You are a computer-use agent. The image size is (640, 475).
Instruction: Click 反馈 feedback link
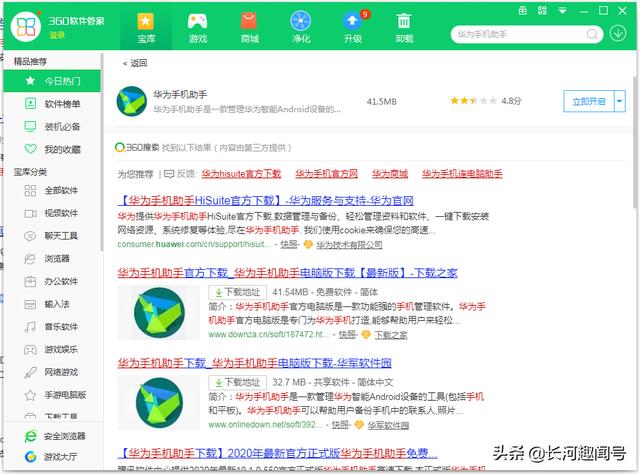click(x=180, y=174)
